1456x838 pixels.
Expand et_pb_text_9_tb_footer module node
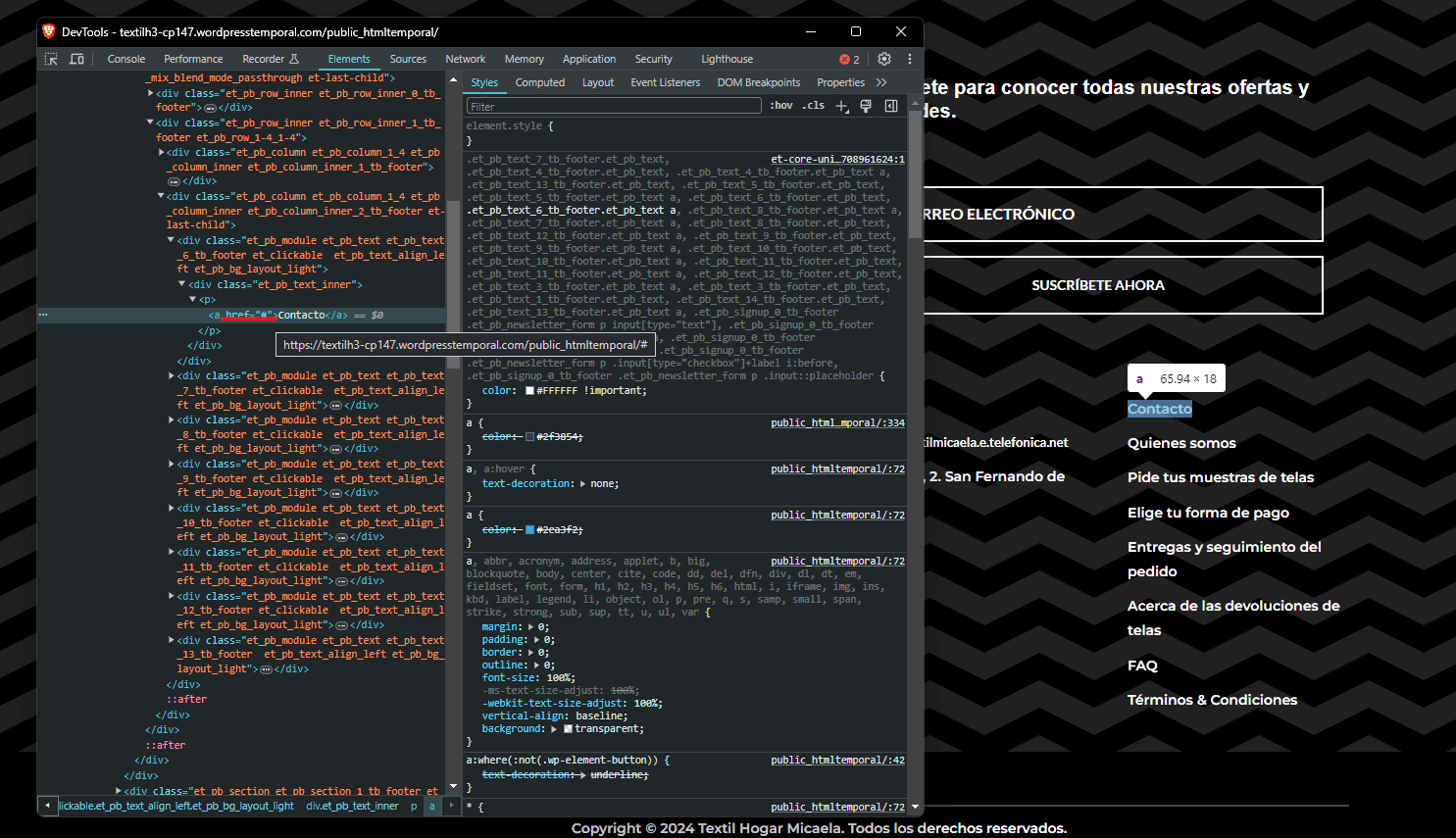(172, 464)
